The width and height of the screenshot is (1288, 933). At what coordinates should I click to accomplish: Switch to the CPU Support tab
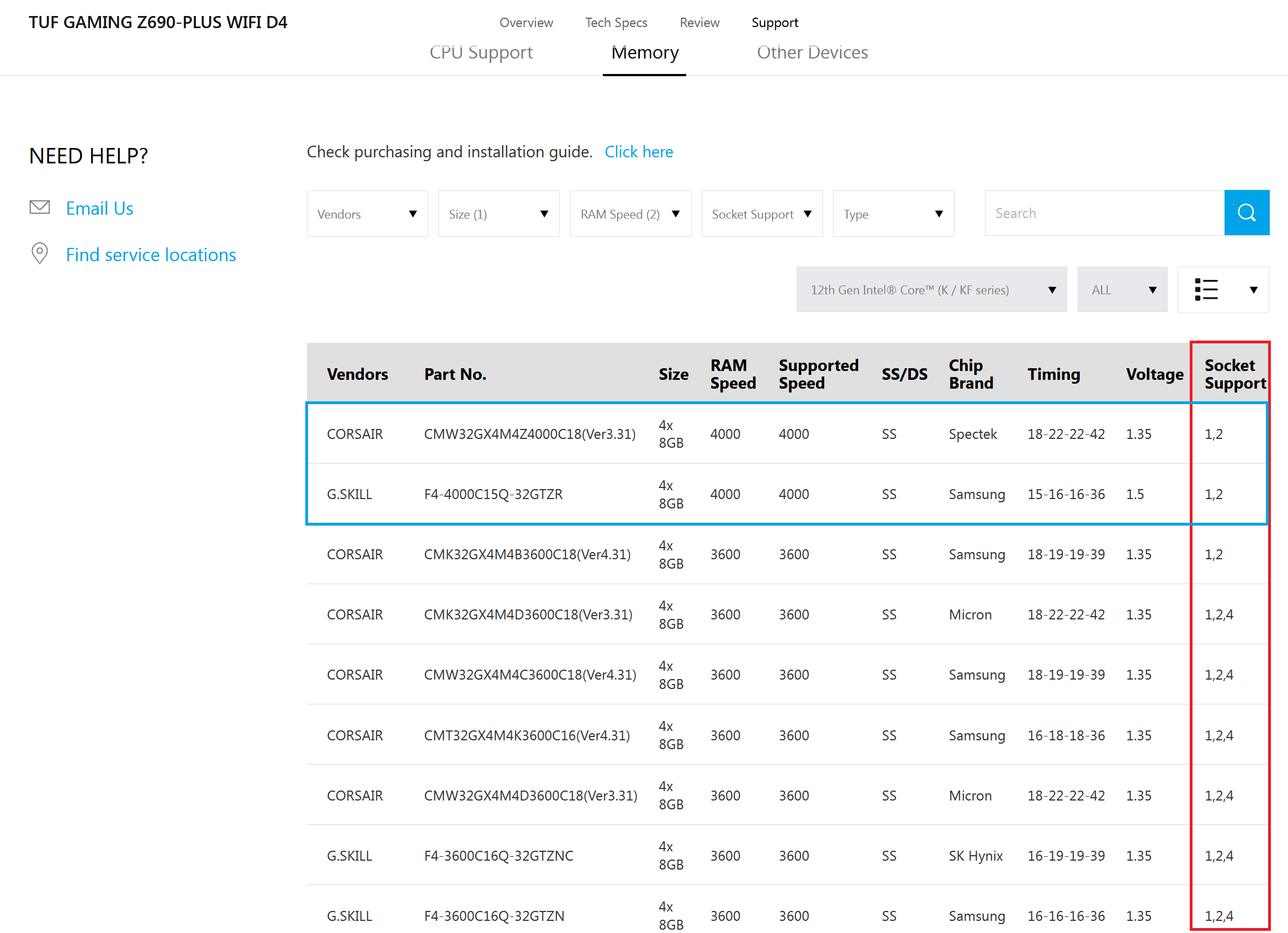[x=480, y=52]
